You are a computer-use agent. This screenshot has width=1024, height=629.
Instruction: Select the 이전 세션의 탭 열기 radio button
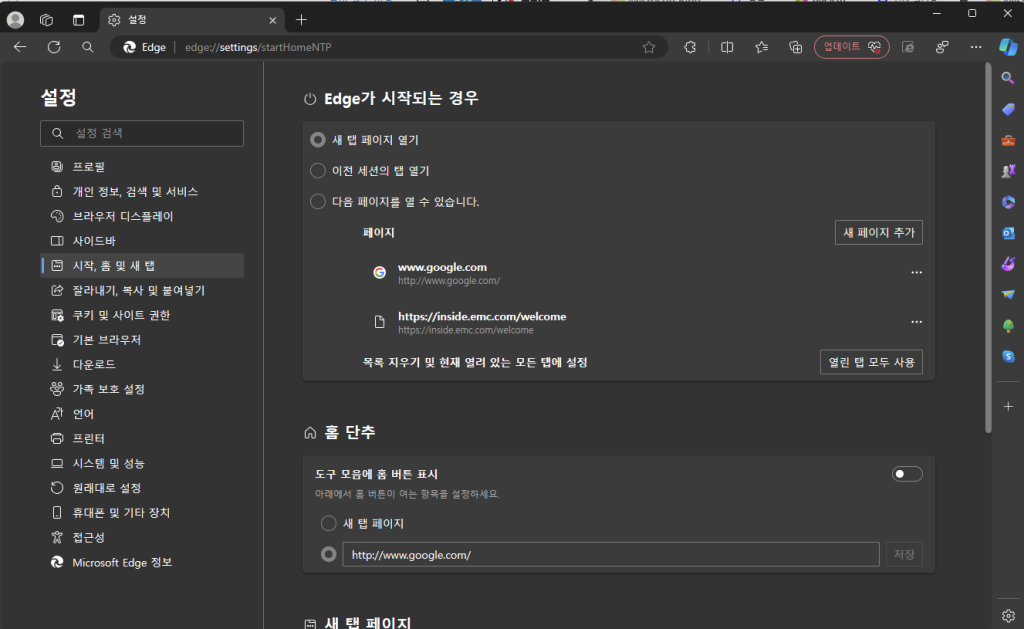point(318,170)
